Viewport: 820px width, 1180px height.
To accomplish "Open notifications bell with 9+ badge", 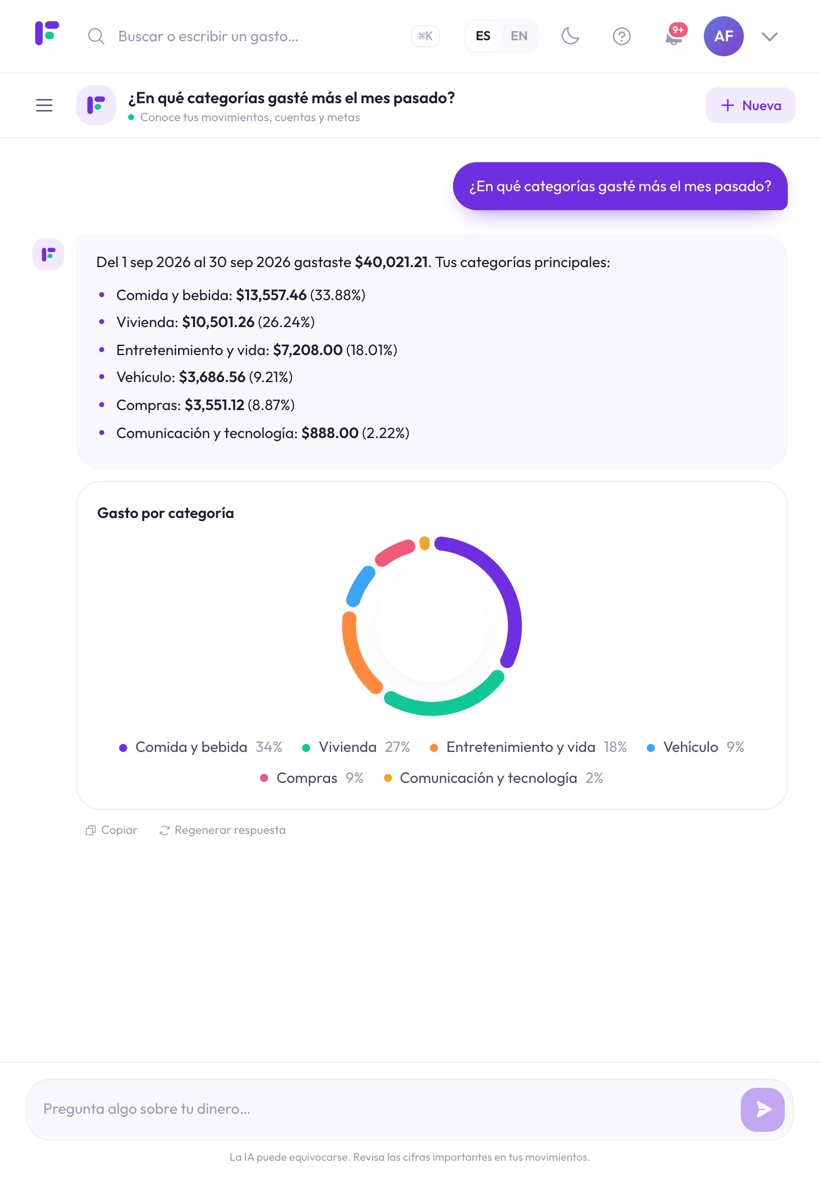I will (x=673, y=36).
